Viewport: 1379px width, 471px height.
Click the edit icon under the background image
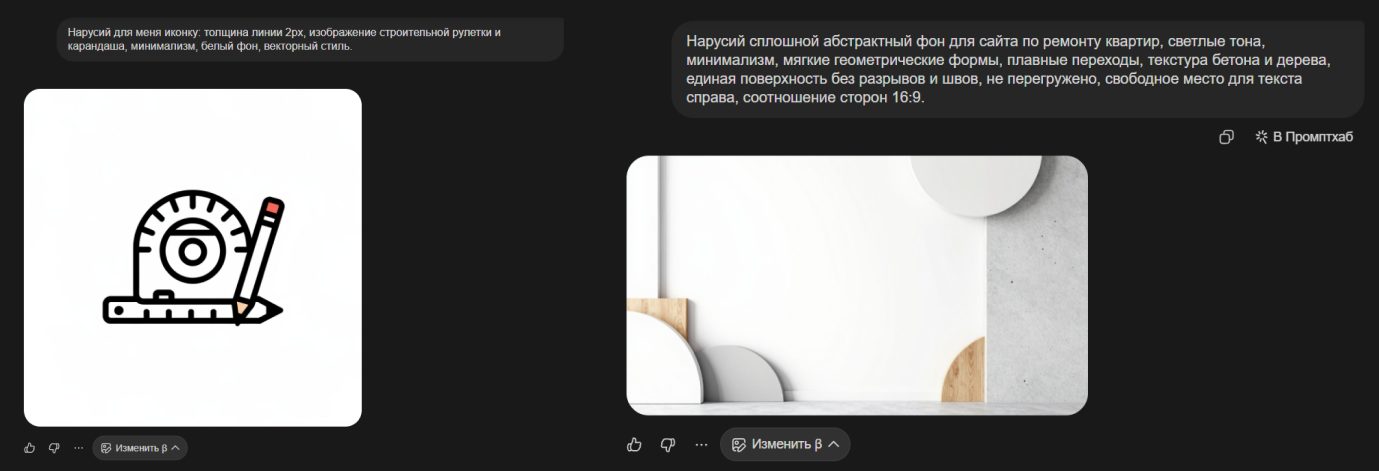(x=739, y=444)
